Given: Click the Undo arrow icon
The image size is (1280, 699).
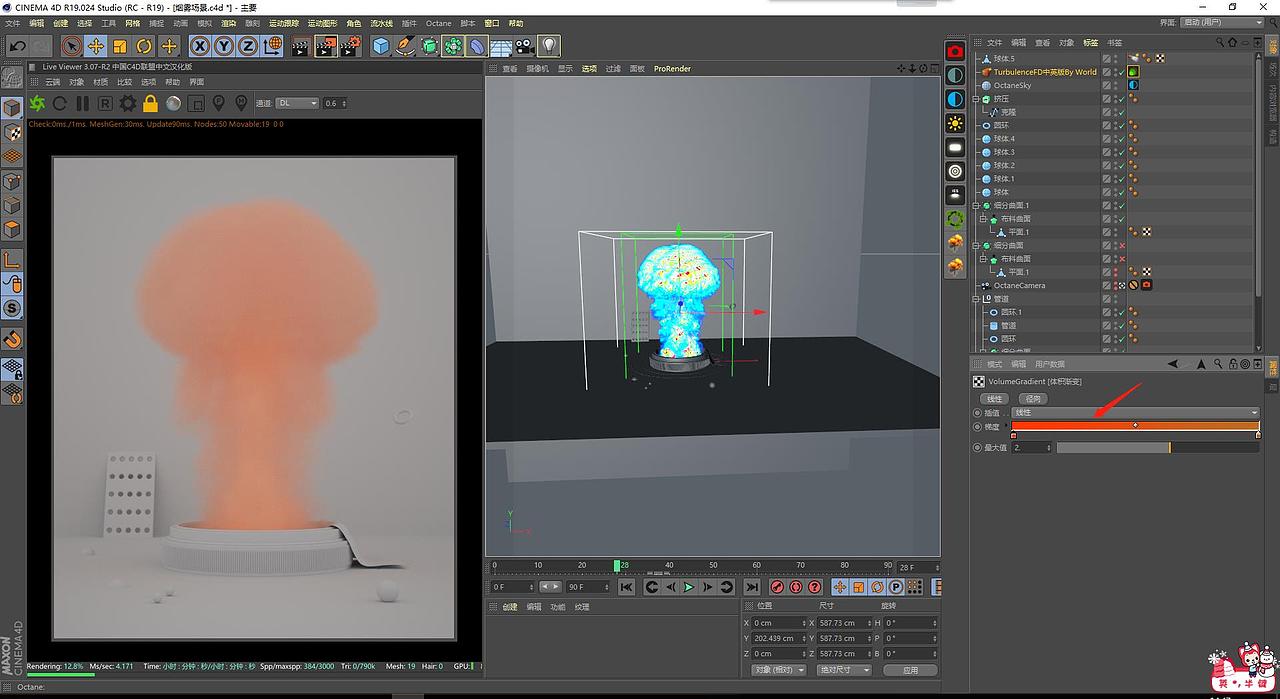Looking at the screenshot, I should click(x=17, y=46).
